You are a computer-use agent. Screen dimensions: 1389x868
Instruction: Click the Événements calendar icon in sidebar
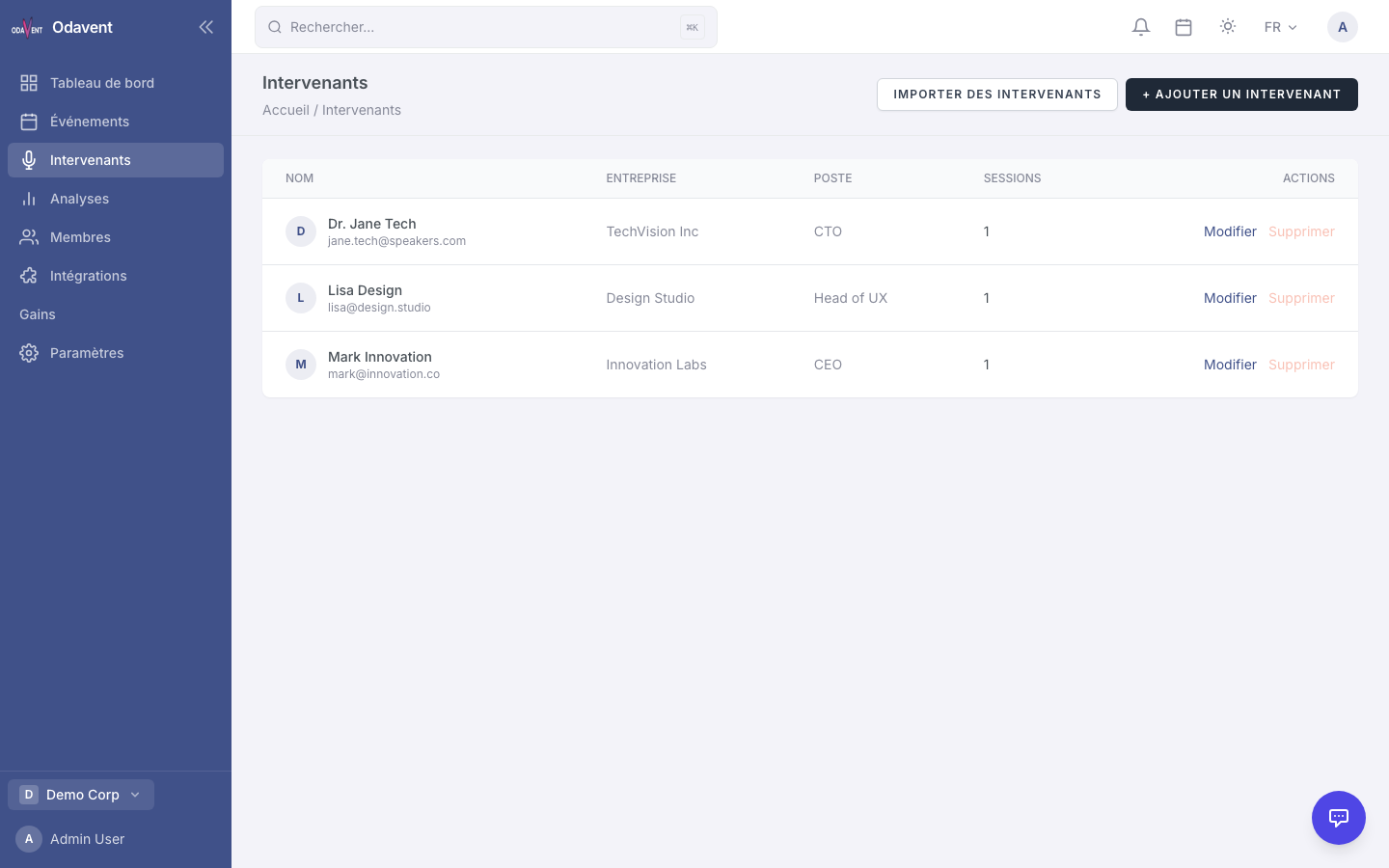coord(29,122)
